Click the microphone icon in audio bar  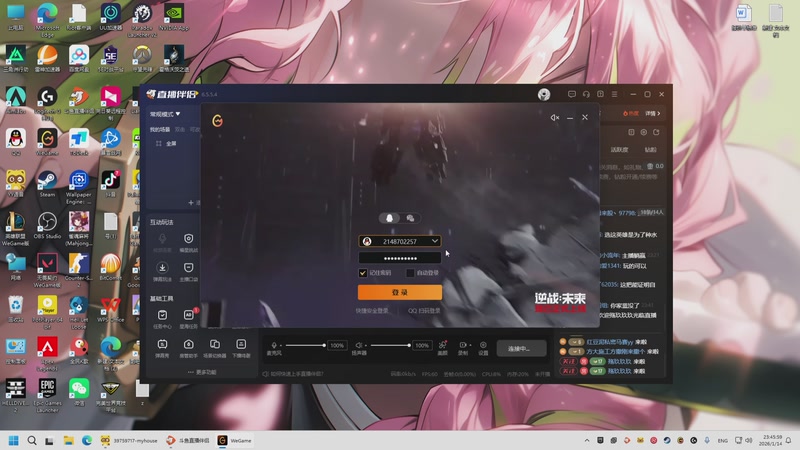[274, 346]
